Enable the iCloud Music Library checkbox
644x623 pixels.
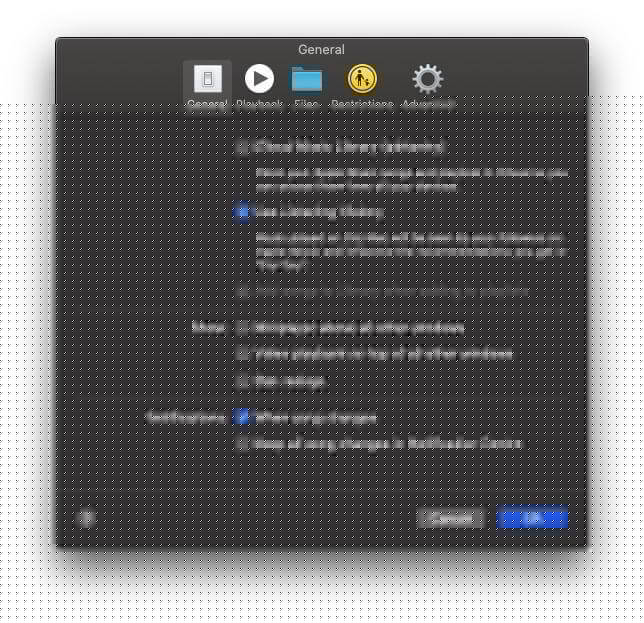tap(243, 147)
